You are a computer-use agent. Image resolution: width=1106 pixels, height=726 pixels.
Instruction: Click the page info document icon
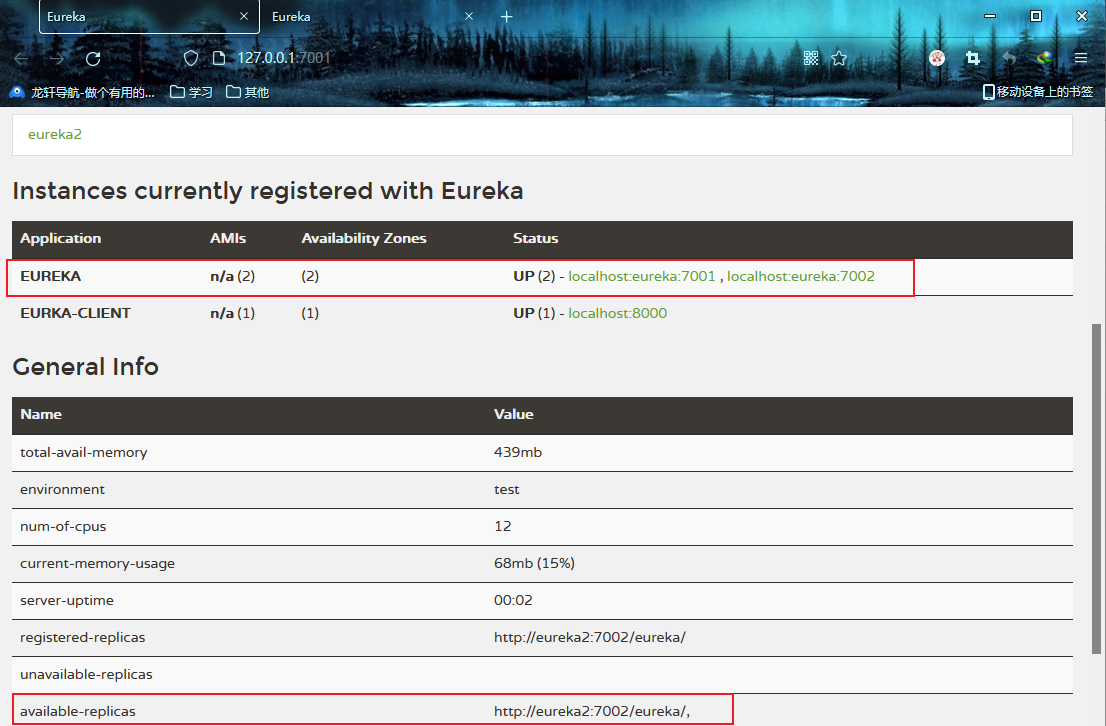click(219, 58)
